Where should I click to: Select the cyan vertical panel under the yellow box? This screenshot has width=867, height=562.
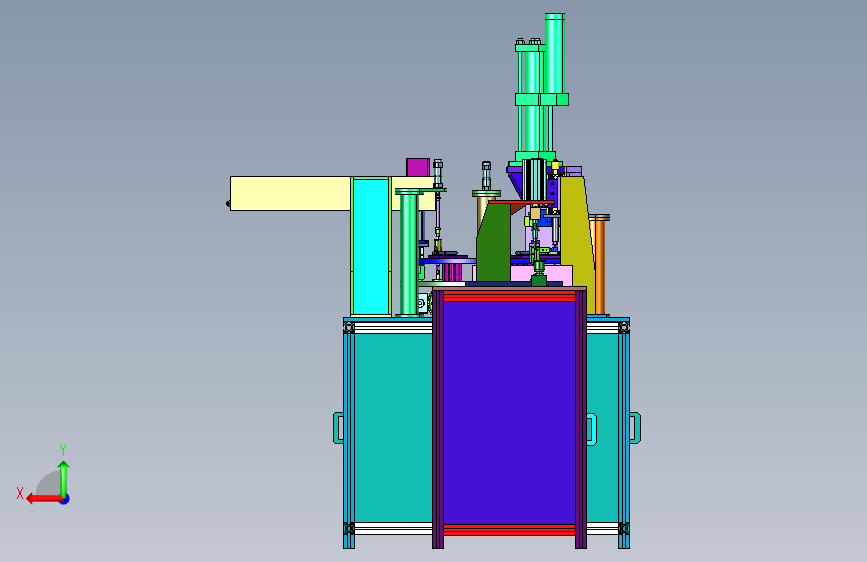370,247
